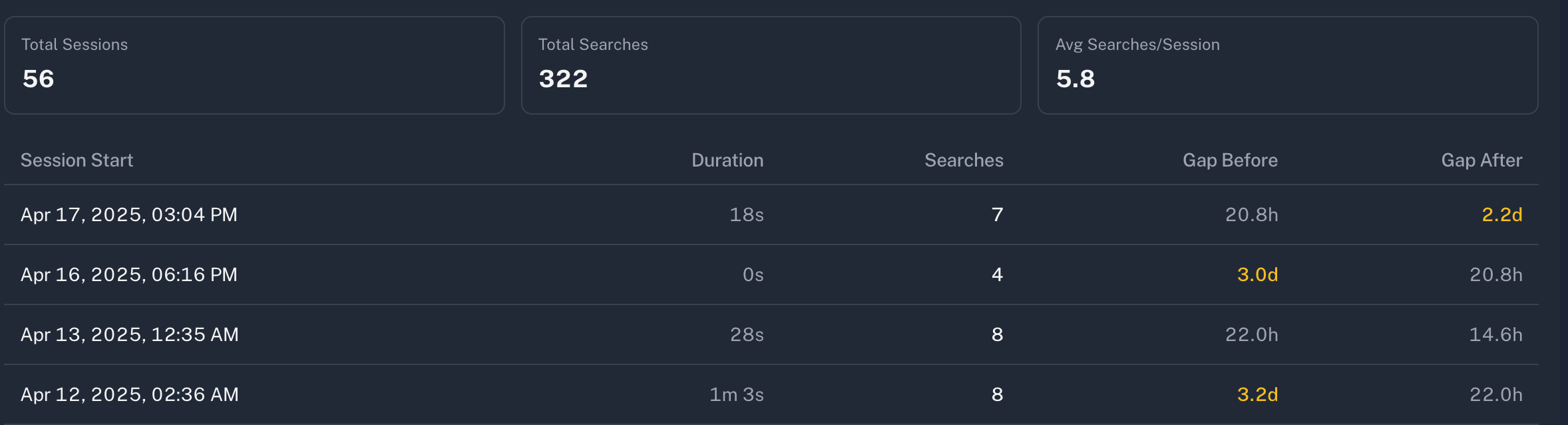Click the 14.6h gap after value
1568x425 pixels.
[x=1495, y=335]
